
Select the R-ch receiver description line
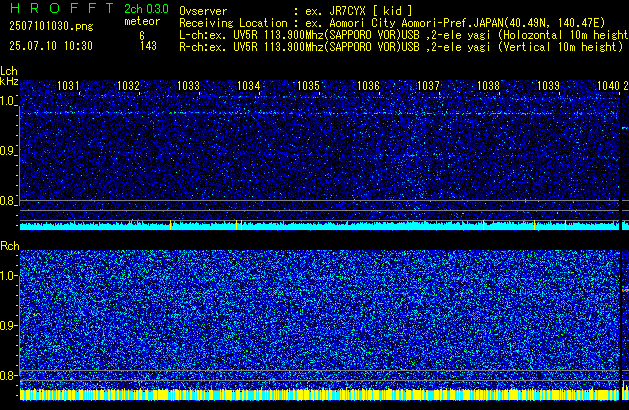[x=401, y=47]
